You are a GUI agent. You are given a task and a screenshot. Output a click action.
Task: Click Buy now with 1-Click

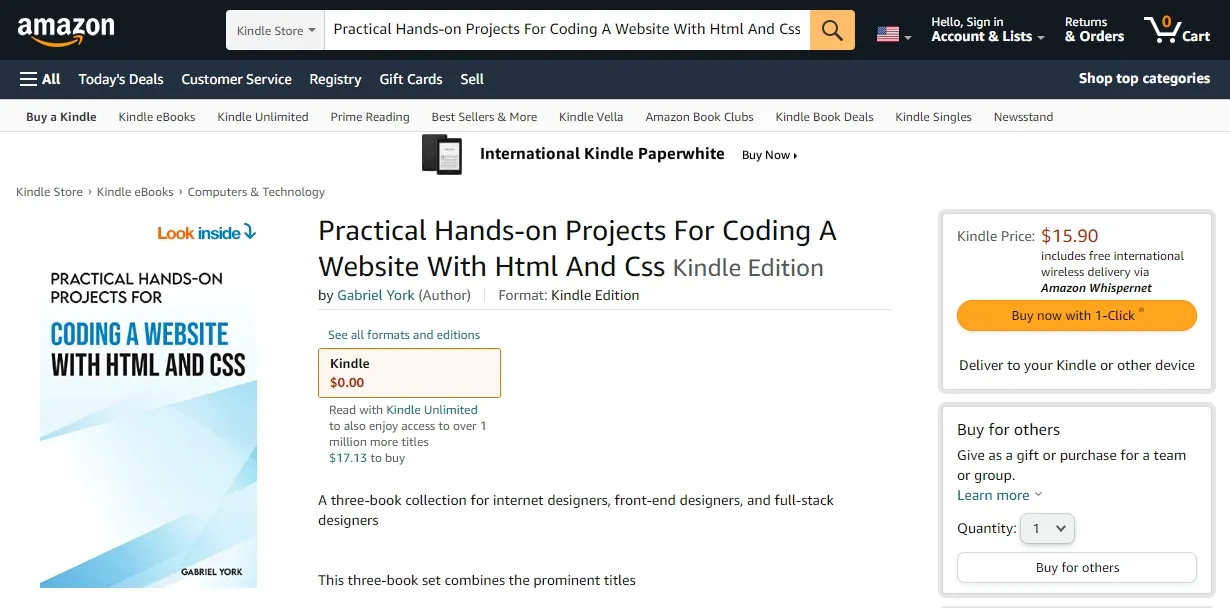[1076, 315]
